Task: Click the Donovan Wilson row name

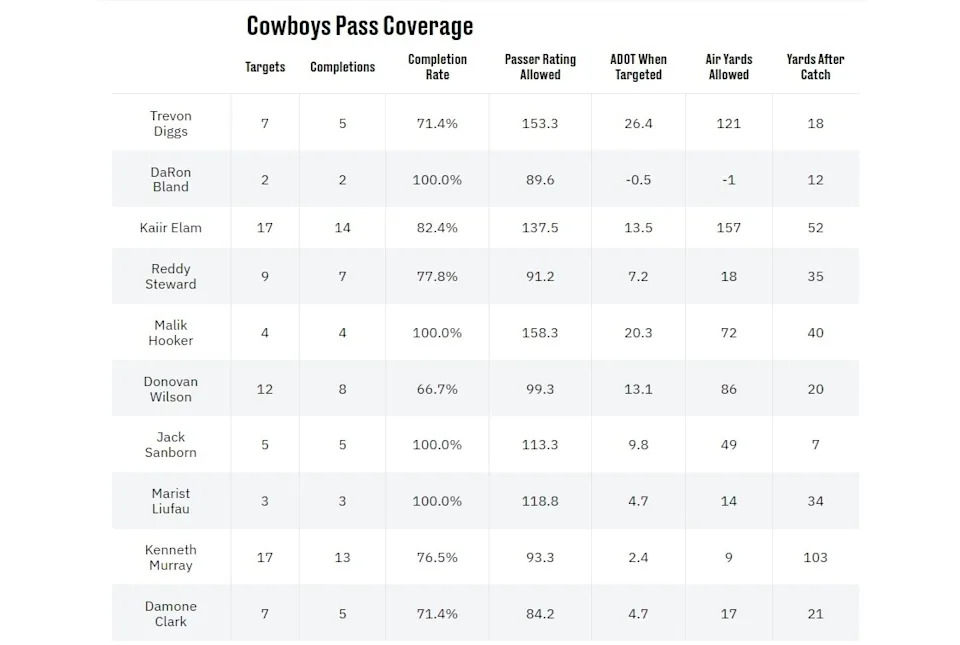Action: (x=171, y=389)
